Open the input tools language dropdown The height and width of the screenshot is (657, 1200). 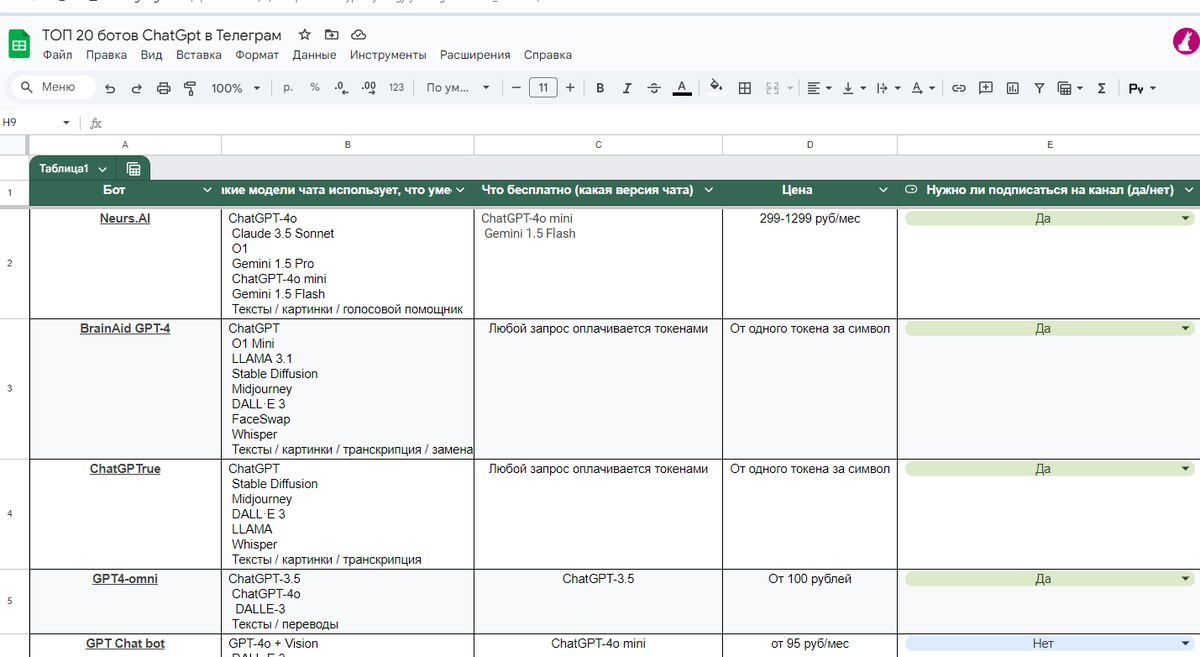1142,88
